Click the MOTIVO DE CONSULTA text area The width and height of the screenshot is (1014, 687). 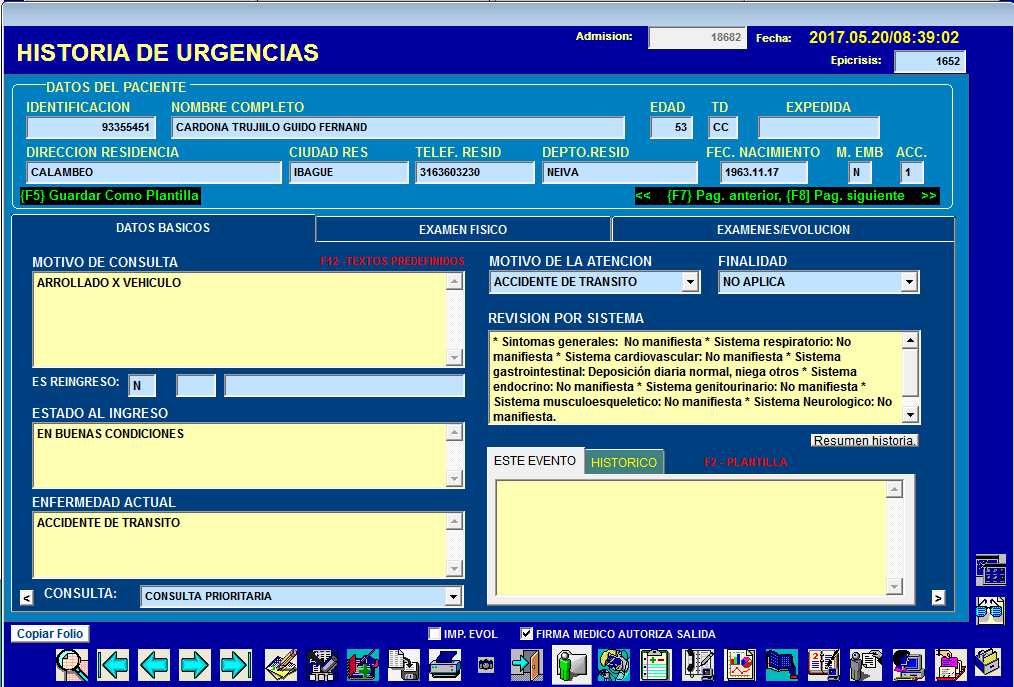coord(239,320)
